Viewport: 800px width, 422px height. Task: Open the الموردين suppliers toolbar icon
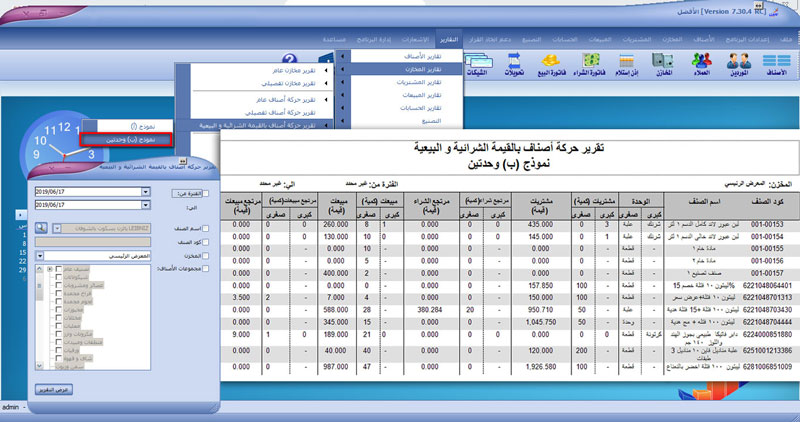[x=738, y=65]
